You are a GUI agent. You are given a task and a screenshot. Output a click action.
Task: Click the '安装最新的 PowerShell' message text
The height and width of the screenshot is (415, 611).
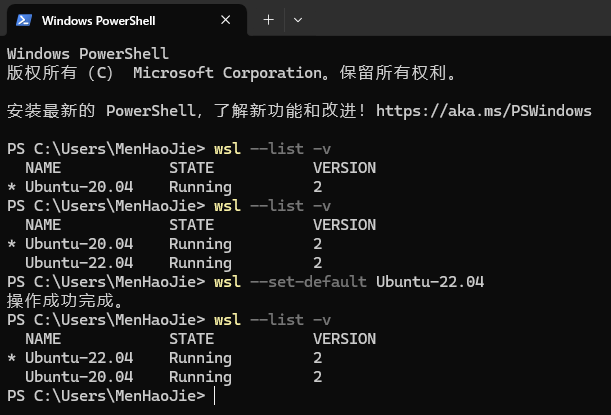tap(101, 111)
